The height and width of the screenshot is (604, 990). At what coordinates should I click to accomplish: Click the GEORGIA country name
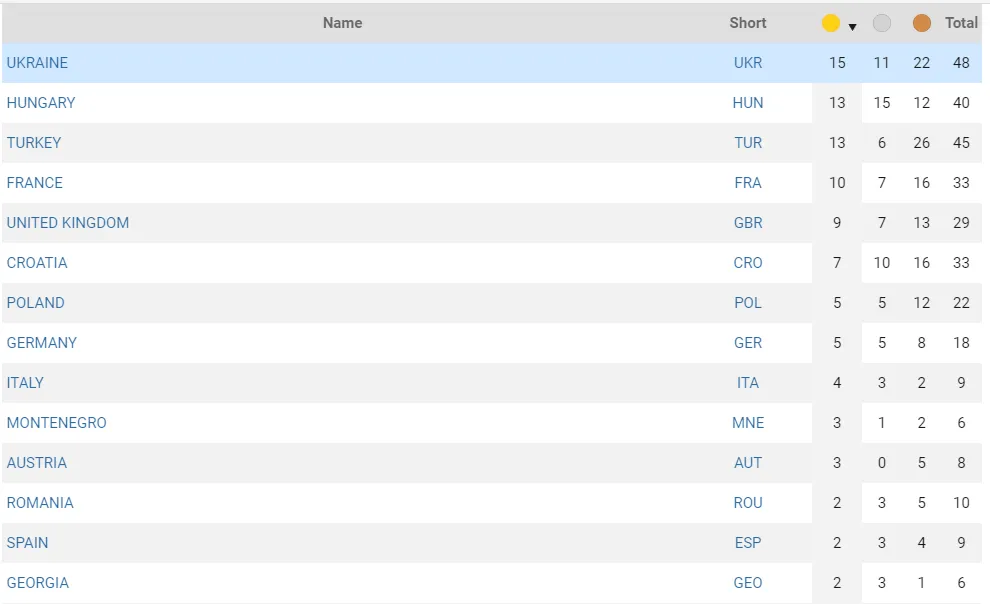(38, 583)
